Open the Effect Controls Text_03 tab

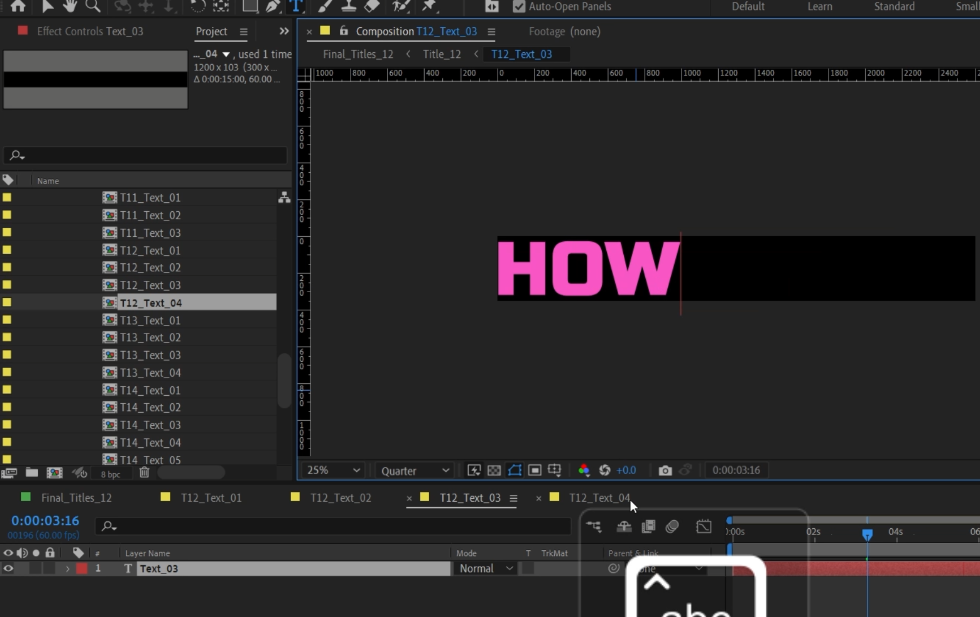click(x=90, y=31)
